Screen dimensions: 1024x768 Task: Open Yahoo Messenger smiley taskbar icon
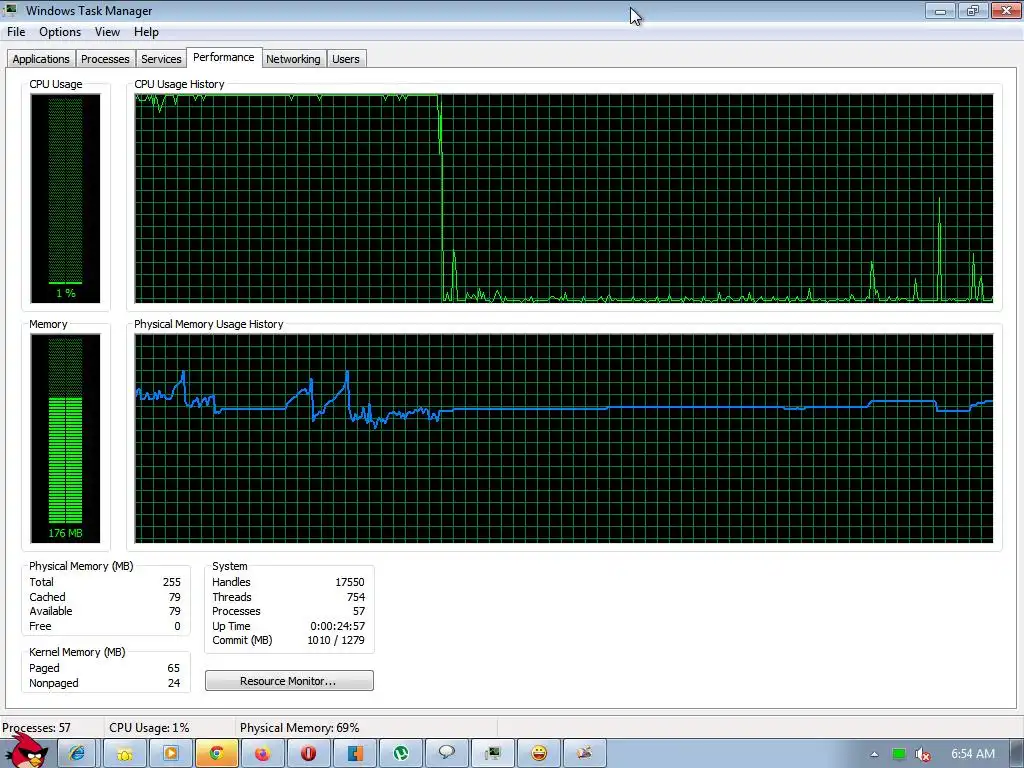click(x=539, y=754)
